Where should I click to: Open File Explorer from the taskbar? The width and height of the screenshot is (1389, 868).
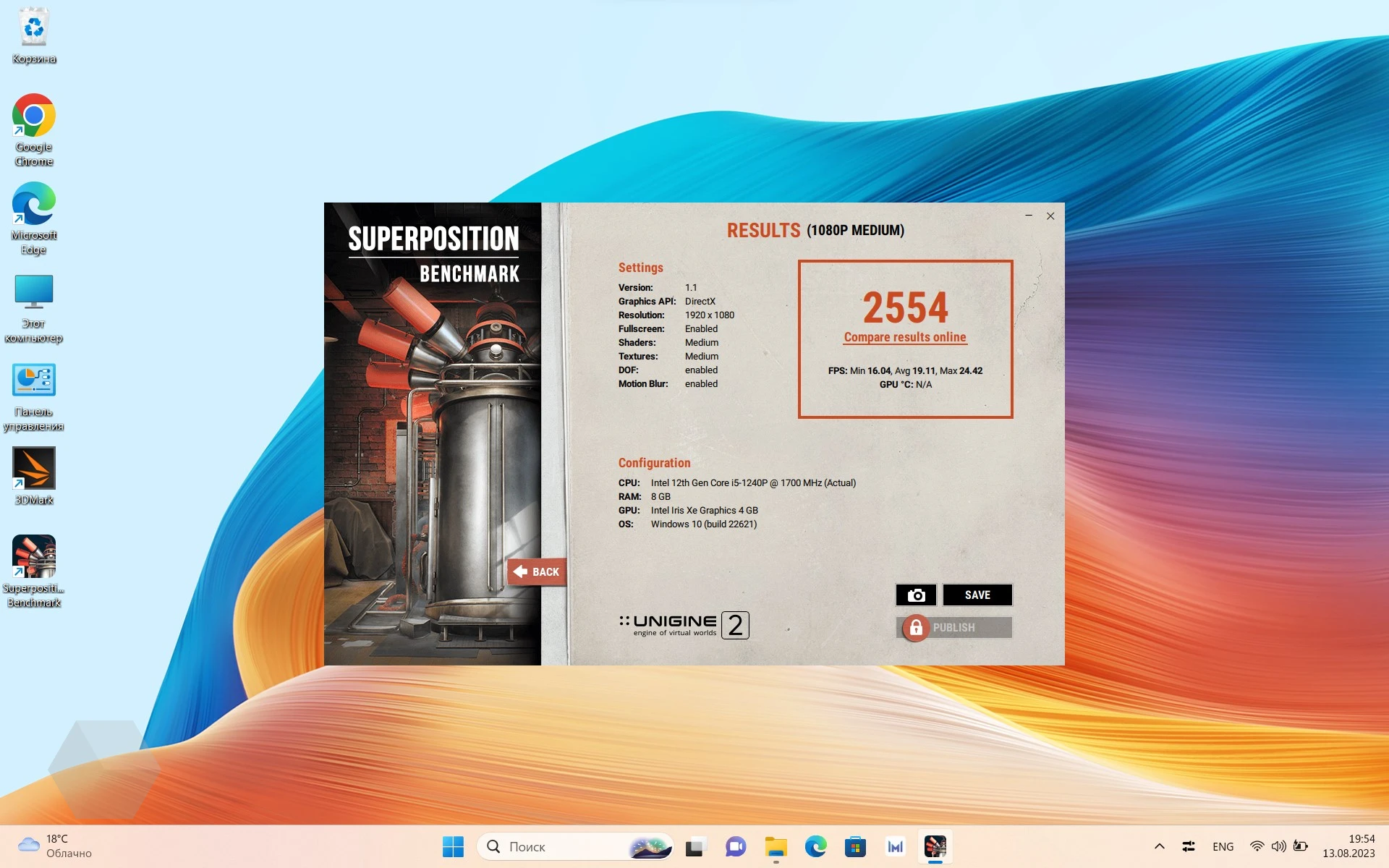[776, 846]
